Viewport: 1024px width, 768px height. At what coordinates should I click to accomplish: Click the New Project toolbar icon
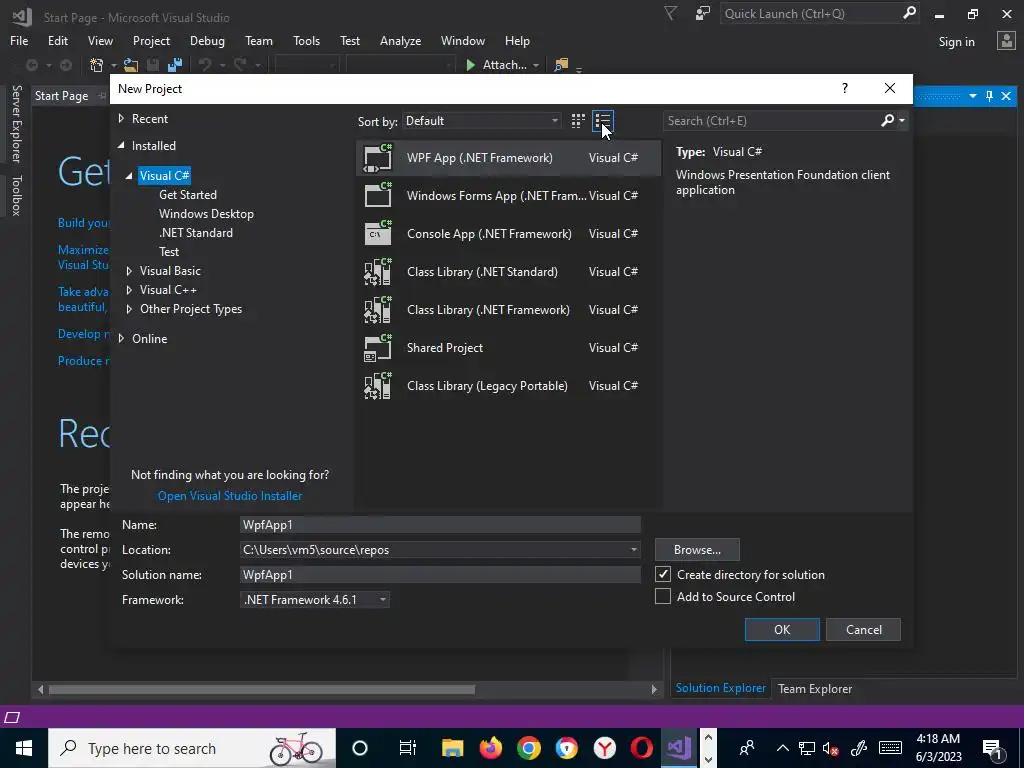pyautogui.click(x=97, y=65)
